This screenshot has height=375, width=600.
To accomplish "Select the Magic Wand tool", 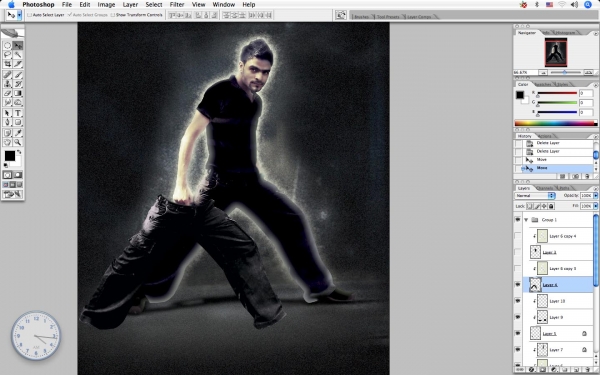I will 18,55.
